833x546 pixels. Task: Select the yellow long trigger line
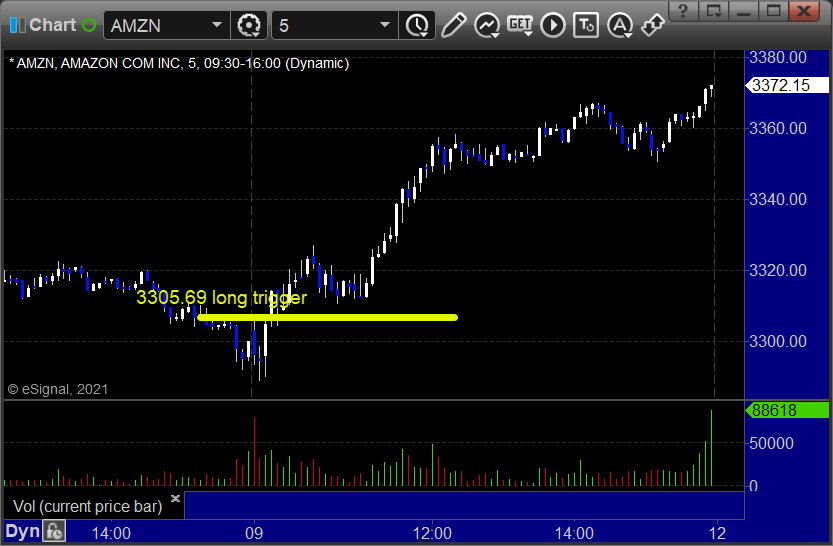coord(327,318)
